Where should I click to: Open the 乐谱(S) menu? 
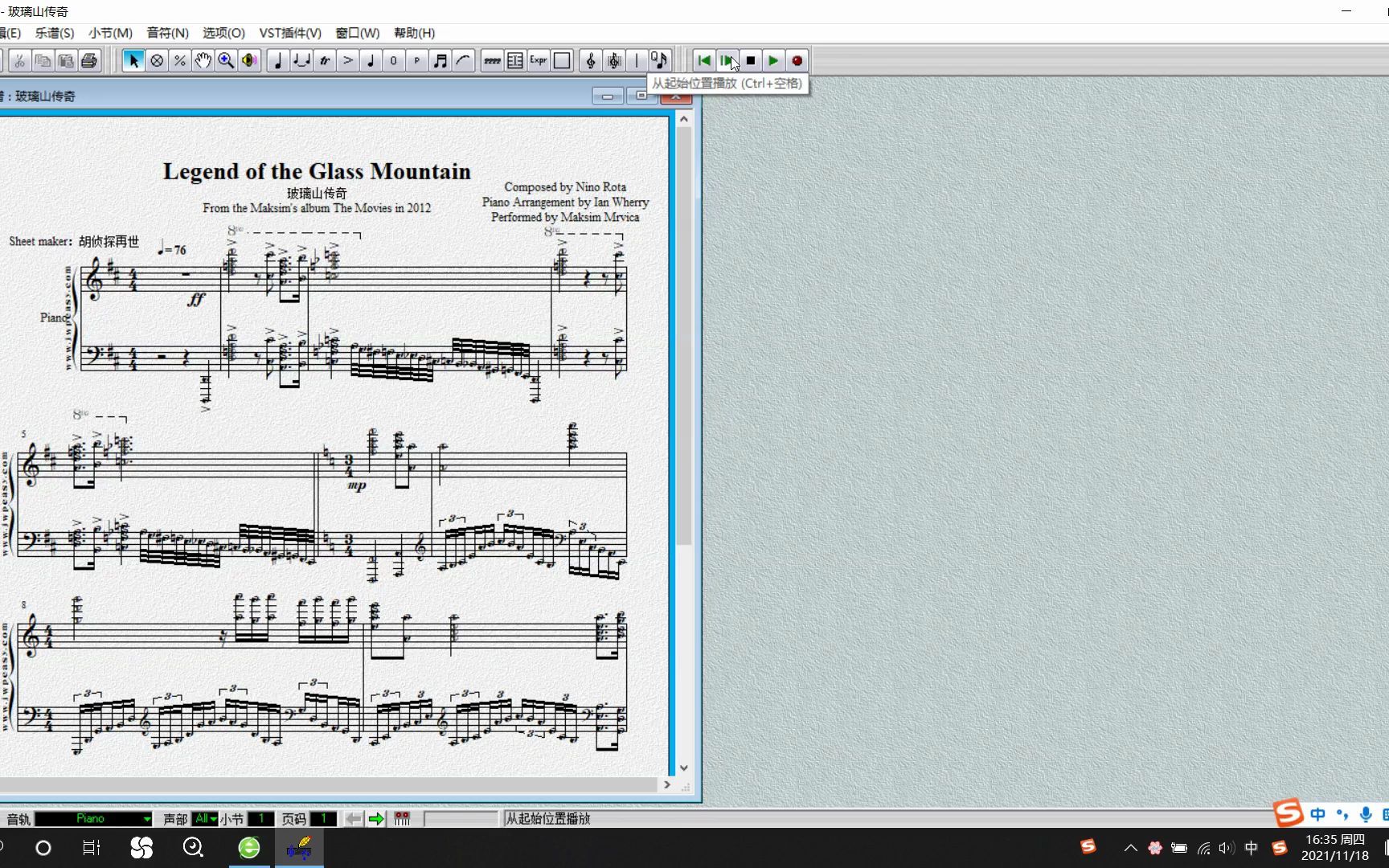55,33
